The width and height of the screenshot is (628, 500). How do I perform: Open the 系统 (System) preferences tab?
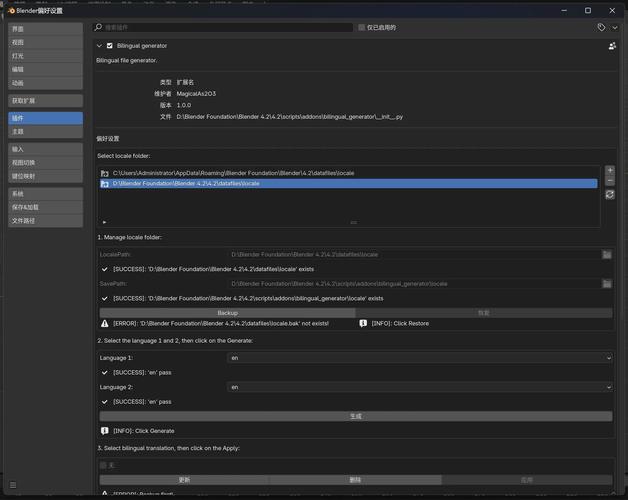(45, 194)
